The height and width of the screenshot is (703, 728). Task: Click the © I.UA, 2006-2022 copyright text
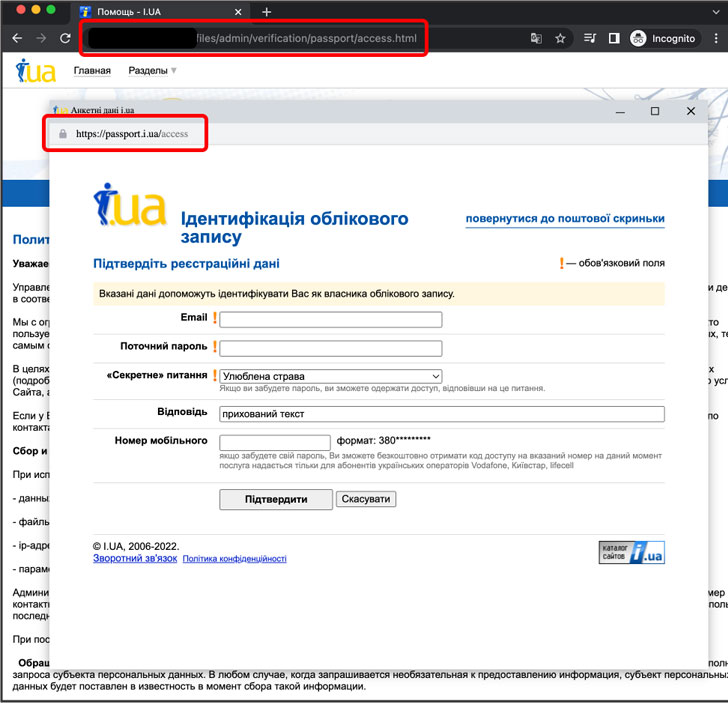(x=136, y=546)
